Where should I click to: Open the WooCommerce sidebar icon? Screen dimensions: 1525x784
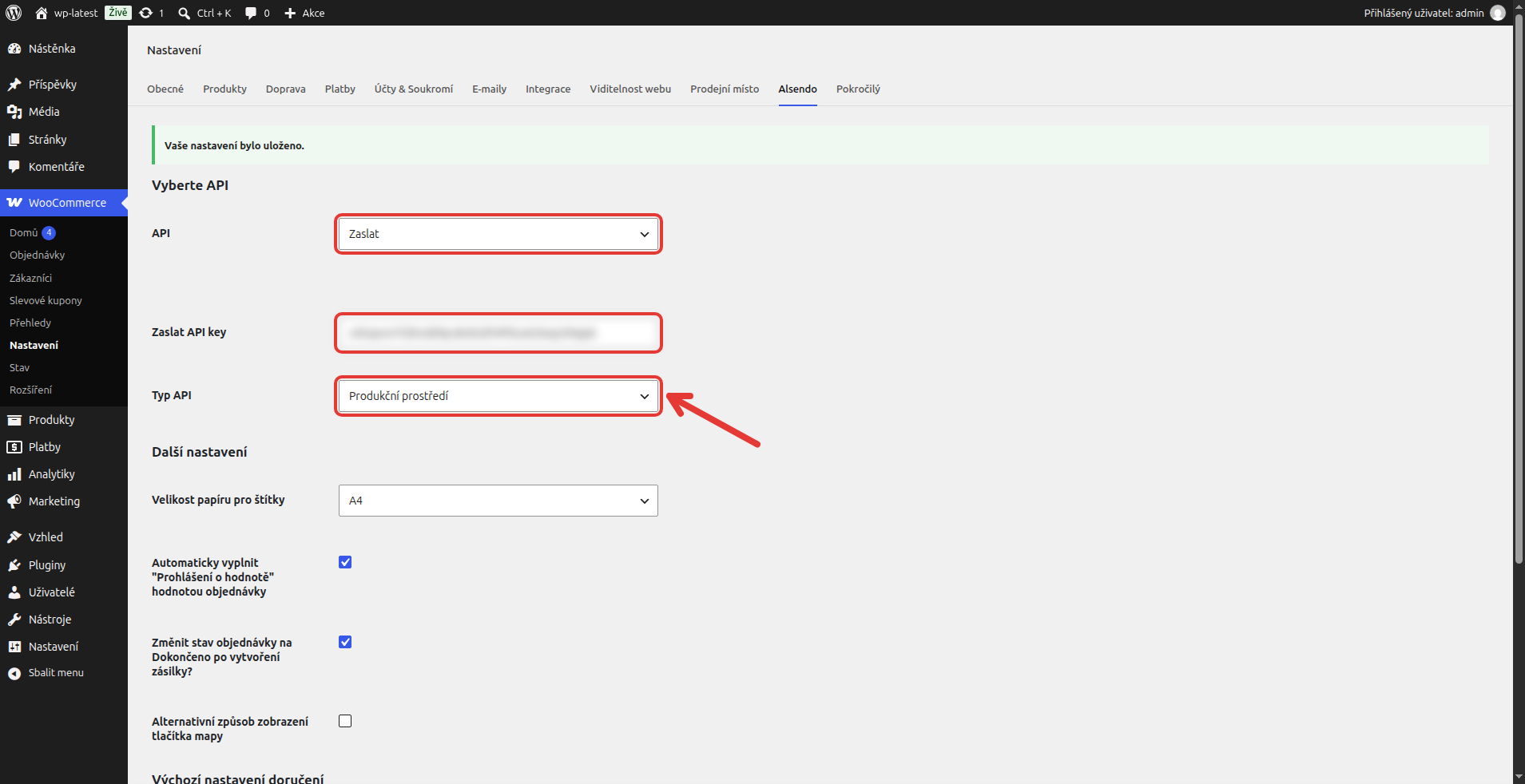pyautogui.click(x=14, y=203)
